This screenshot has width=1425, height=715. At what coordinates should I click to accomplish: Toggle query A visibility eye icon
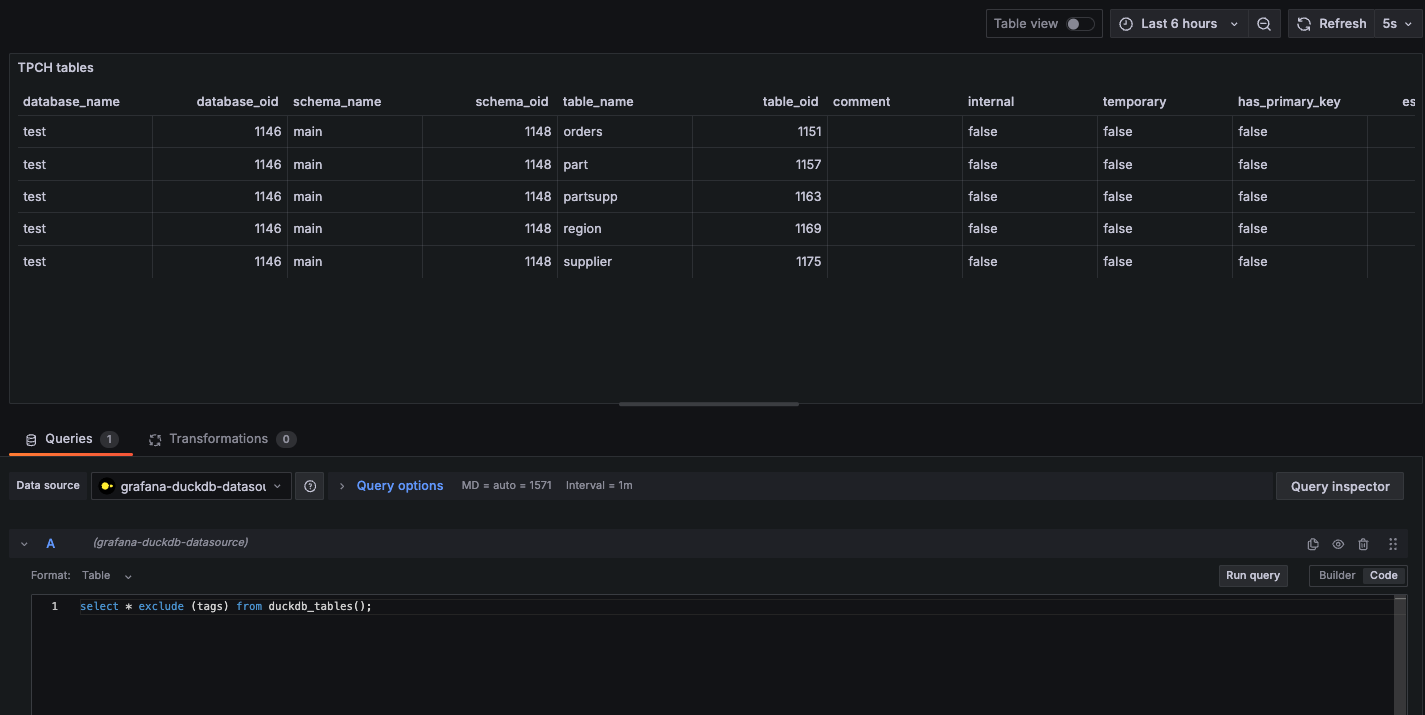1338,544
